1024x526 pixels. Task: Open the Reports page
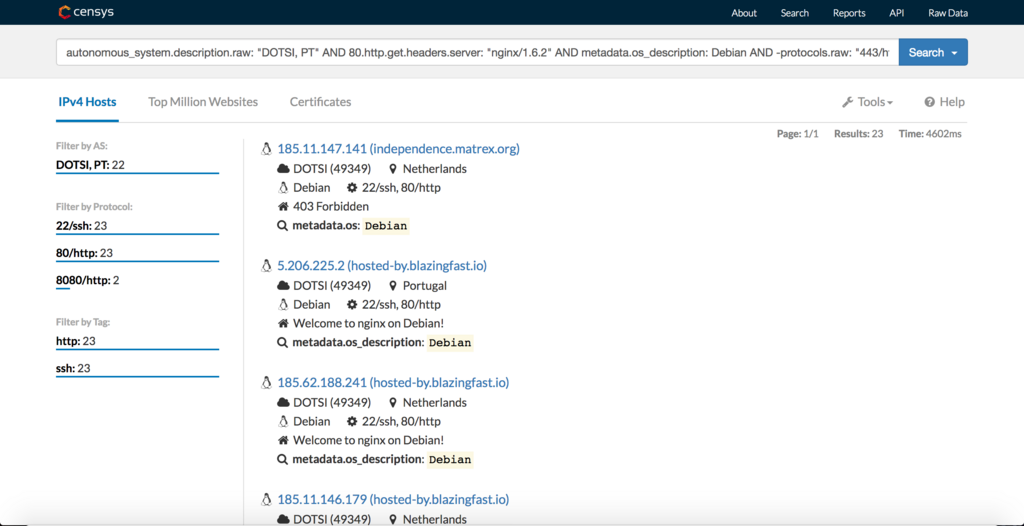(849, 13)
